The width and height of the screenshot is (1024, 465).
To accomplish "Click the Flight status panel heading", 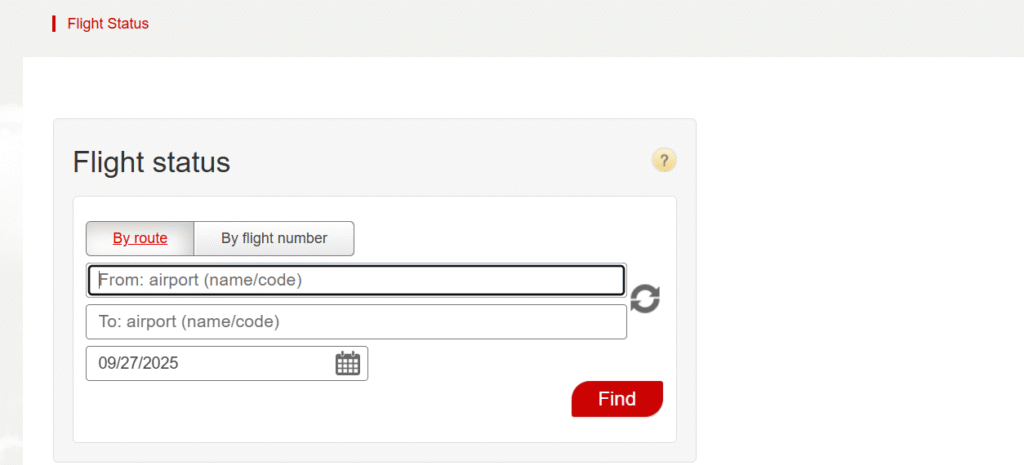I will pos(152,162).
